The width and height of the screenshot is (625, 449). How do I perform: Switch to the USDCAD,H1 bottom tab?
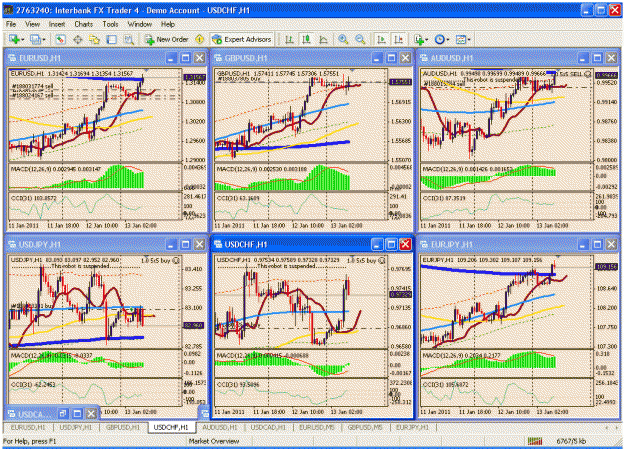[x=268, y=427]
